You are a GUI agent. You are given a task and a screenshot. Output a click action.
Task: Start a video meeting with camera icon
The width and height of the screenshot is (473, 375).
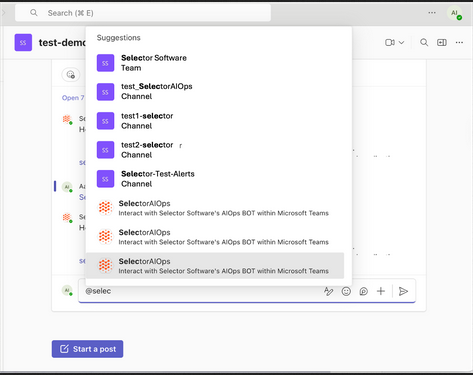coord(390,42)
